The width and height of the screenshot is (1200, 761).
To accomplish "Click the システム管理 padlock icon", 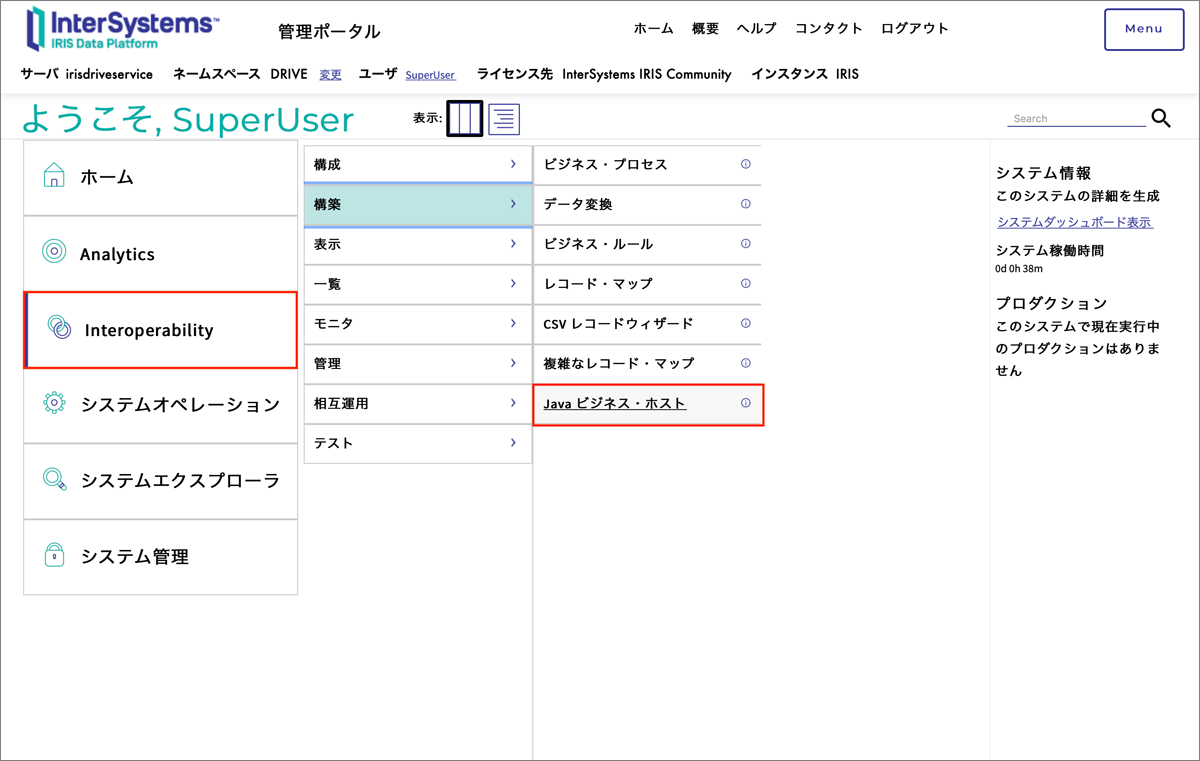I will [x=54, y=555].
